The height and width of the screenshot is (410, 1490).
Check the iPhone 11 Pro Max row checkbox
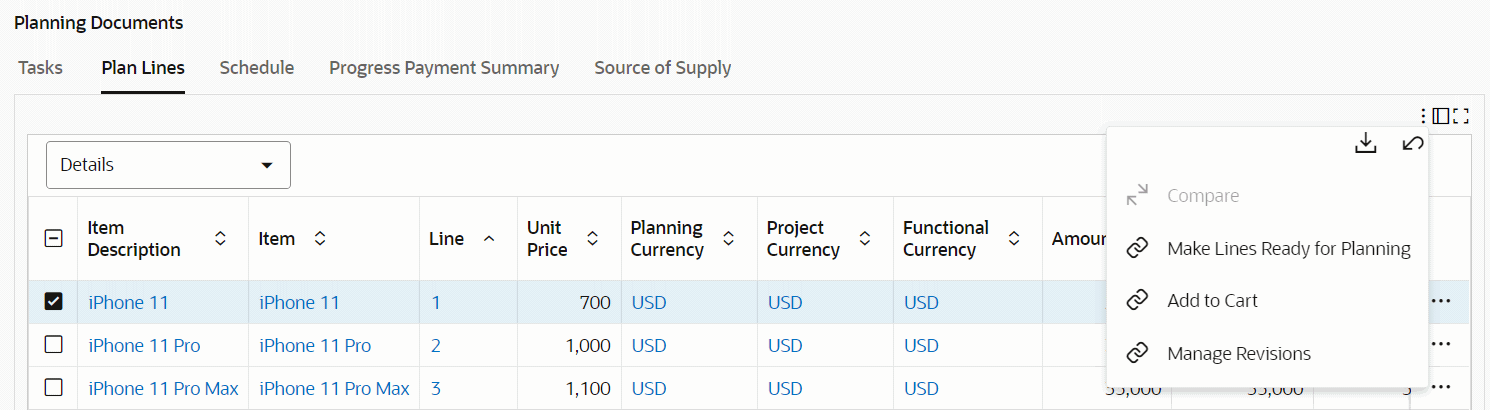pyautogui.click(x=54, y=387)
